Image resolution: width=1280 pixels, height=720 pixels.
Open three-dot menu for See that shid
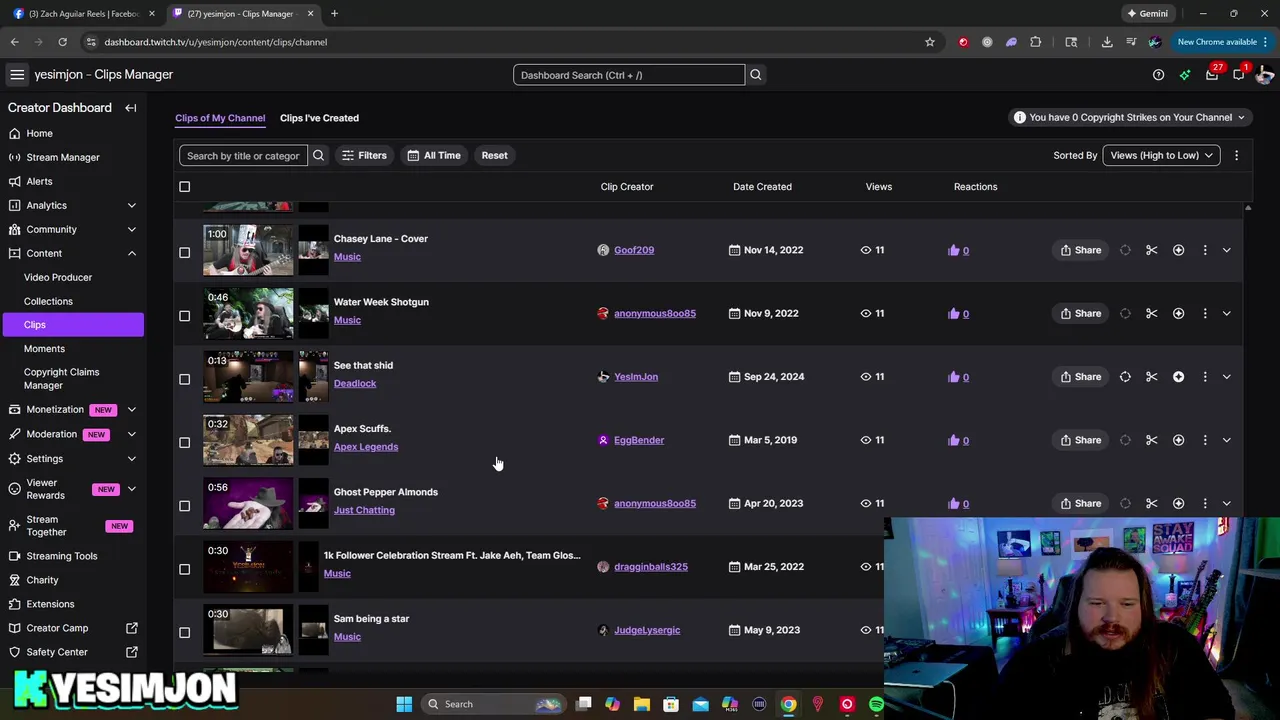pyautogui.click(x=1205, y=377)
